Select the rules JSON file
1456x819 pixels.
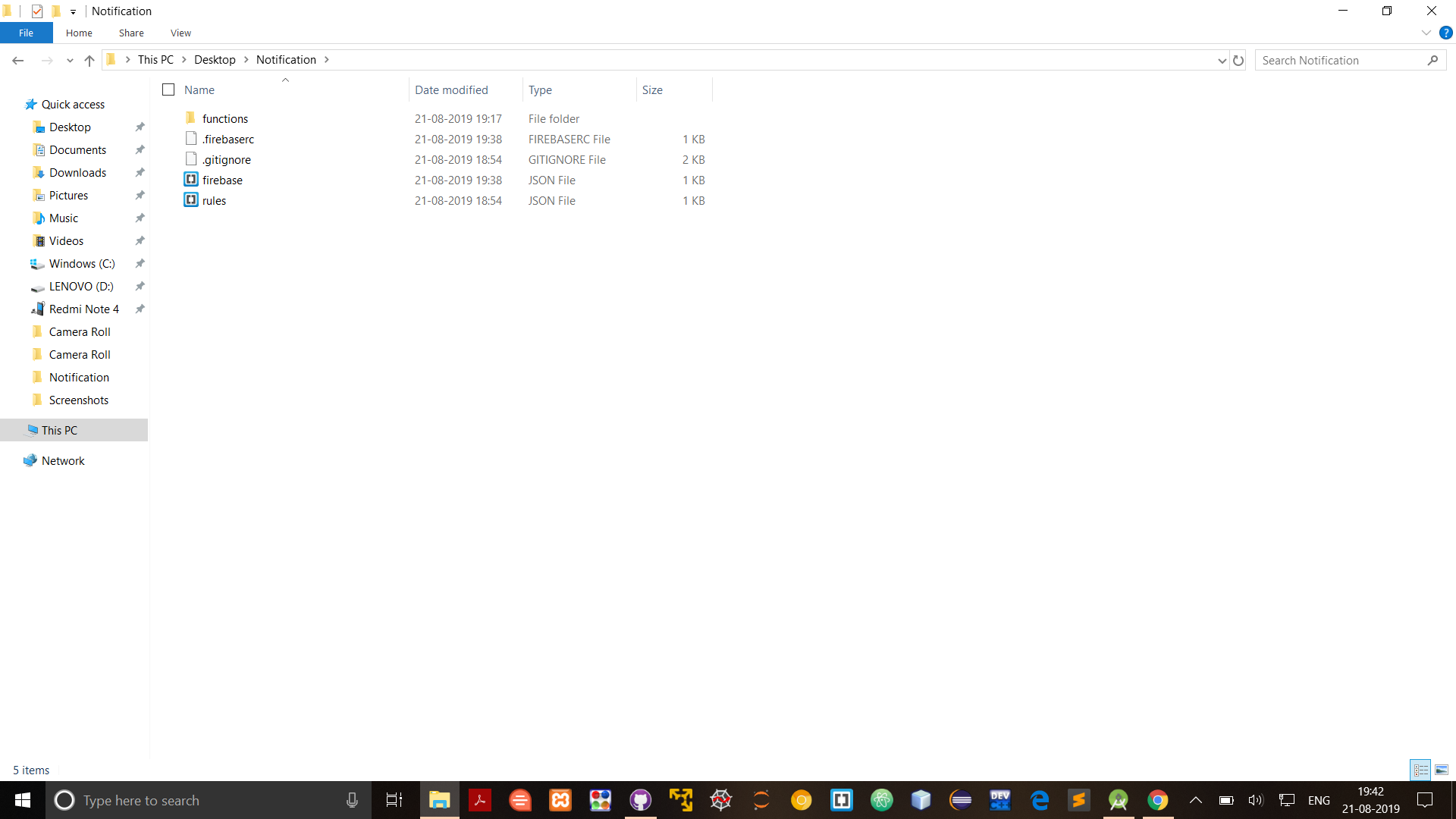tap(213, 200)
